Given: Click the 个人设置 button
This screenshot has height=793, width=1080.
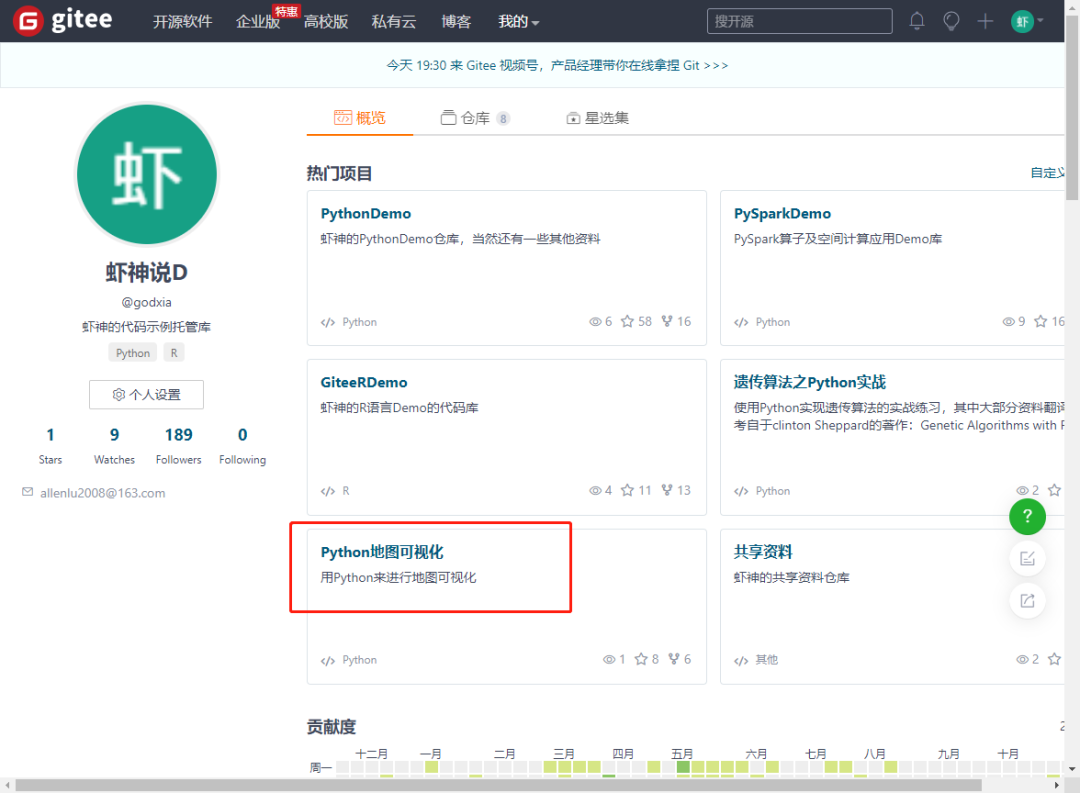Looking at the screenshot, I should point(146,395).
